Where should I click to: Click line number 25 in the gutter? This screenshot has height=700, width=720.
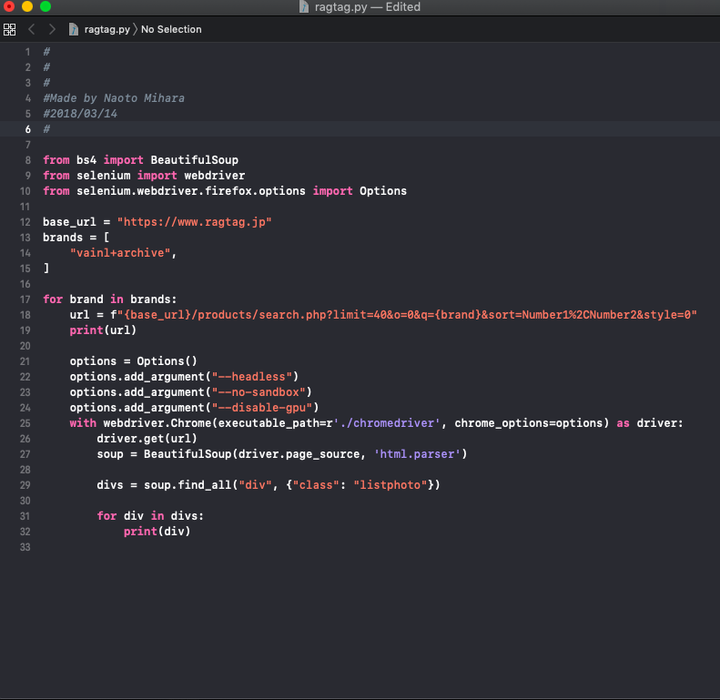26,423
